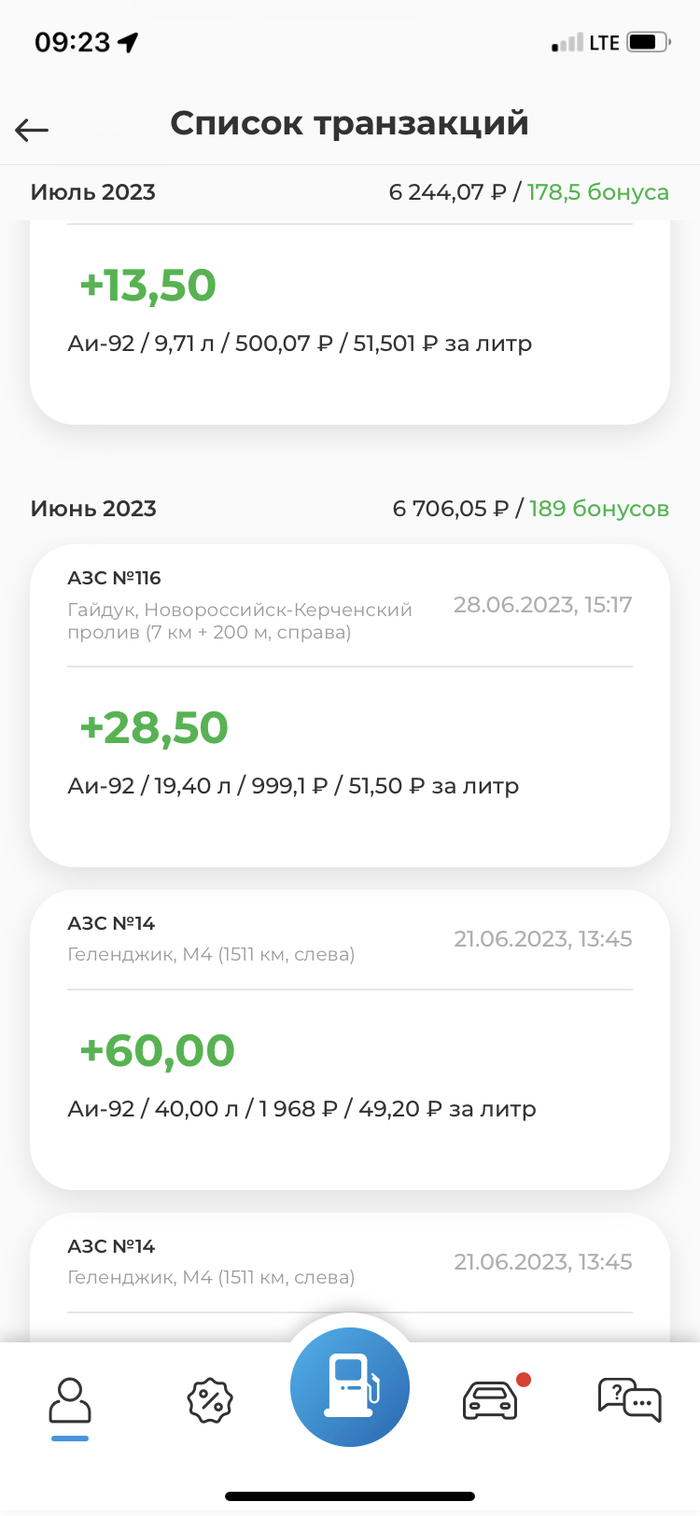Open АЗС №116 Гайдук transaction card

(349, 704)
